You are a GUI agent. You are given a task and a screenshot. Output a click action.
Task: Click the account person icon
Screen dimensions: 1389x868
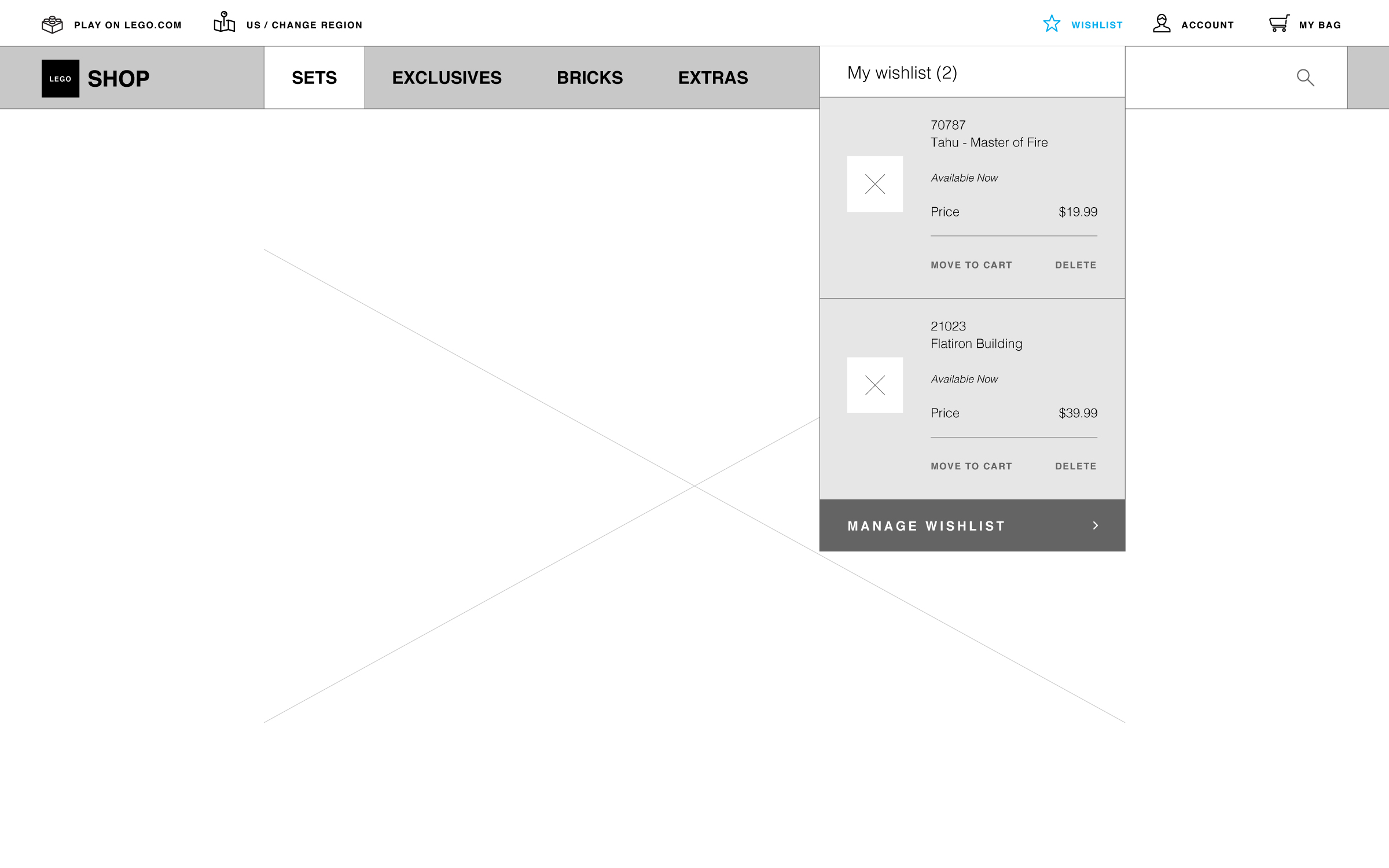(x=1161, y=24)
